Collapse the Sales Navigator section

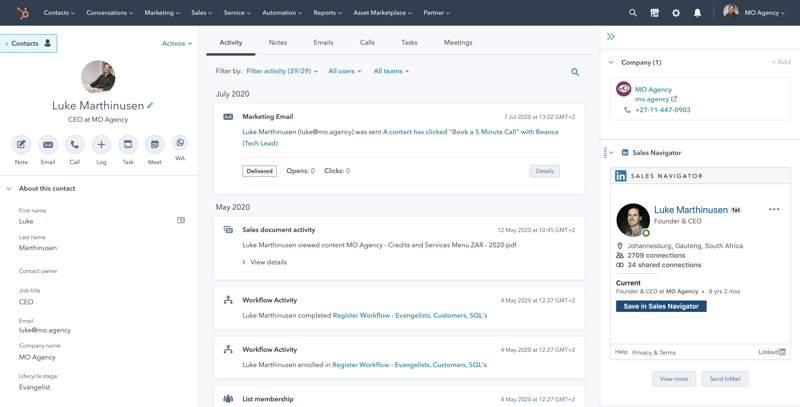point(611,152)
